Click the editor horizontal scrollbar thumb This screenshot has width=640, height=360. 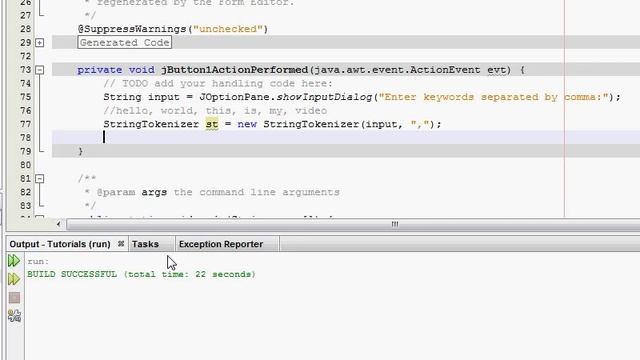click(394, 224)
